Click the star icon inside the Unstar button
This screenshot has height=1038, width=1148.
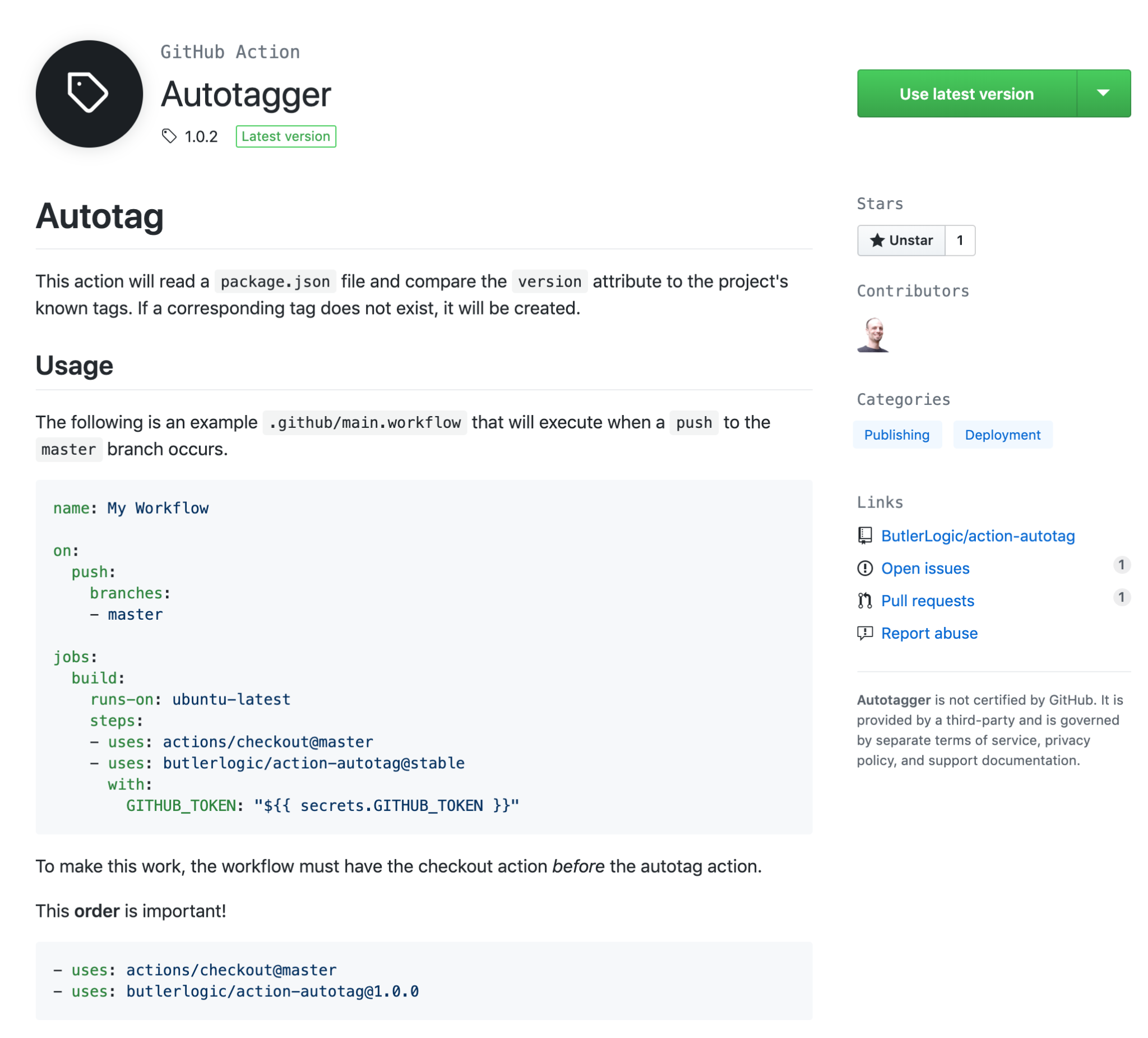tap(877, 240)
